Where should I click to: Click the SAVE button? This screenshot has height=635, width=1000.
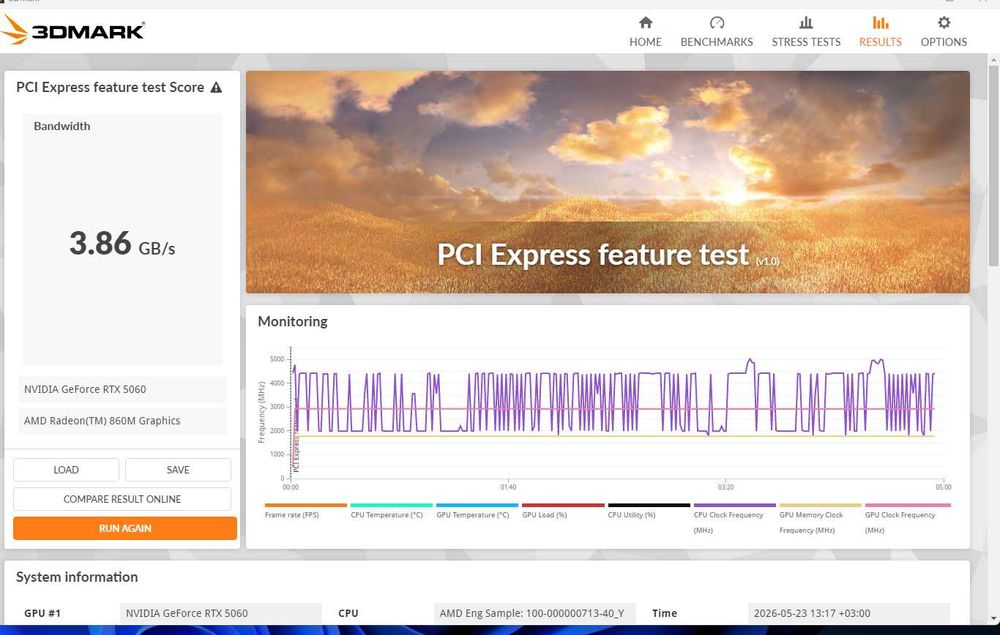tap(178, 470)
